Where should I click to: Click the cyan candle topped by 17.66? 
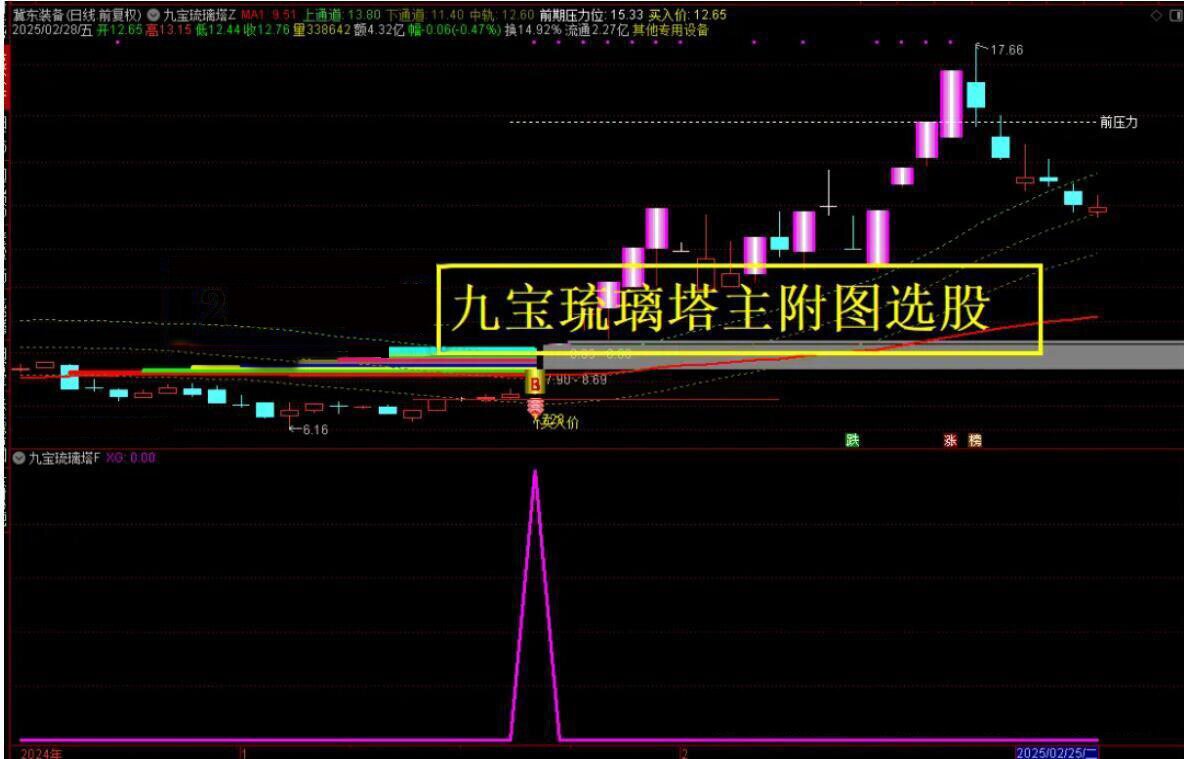click(x=976, y=95)
